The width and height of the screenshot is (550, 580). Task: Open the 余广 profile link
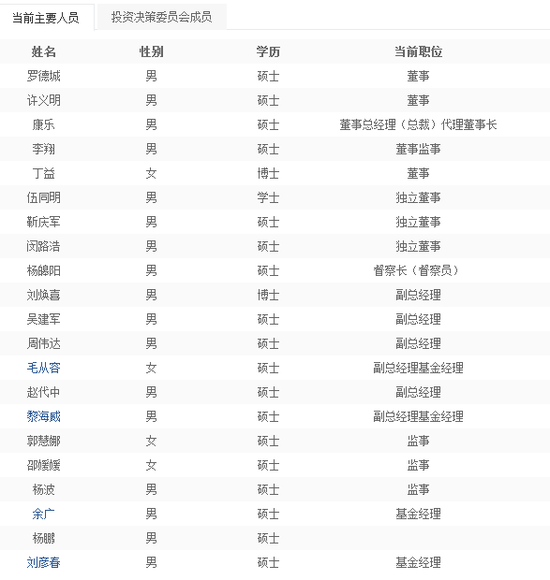click(44, 514)
